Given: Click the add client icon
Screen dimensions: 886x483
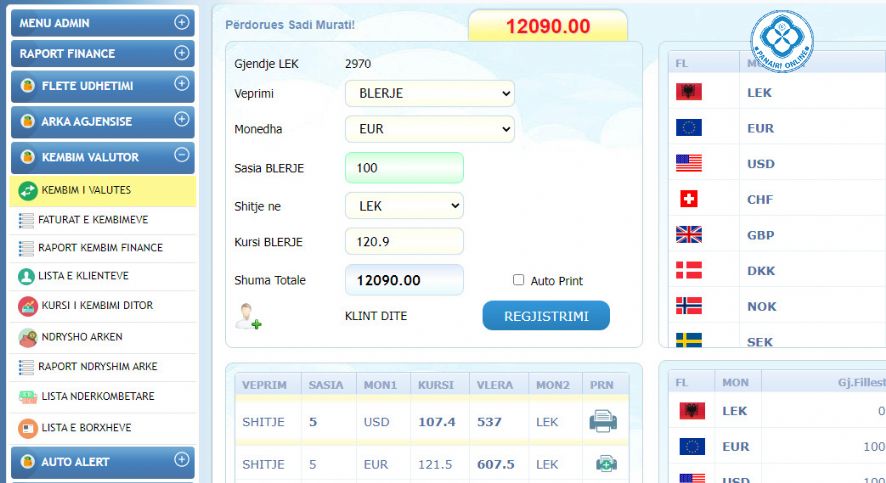Looking at the screenshot, I should 248,317.
